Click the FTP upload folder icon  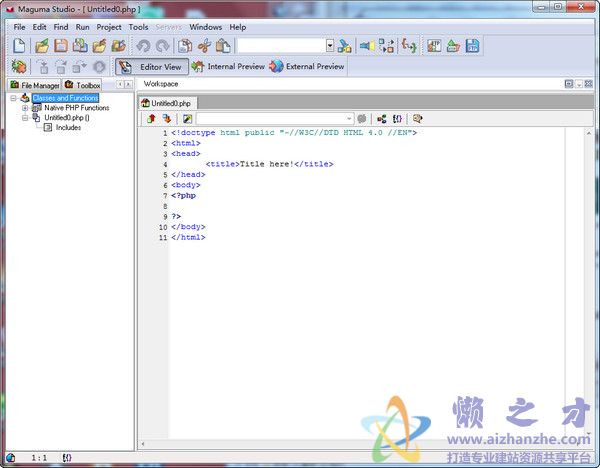click(453, 46)
